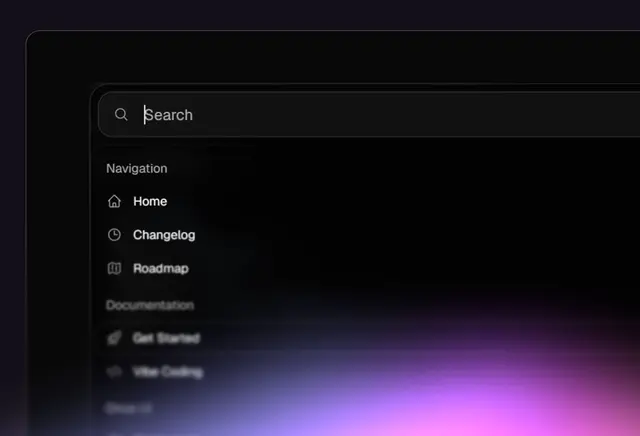640x436 pixels.
Task: Click the Navigation section heading
Action: (x=137, y=168)
